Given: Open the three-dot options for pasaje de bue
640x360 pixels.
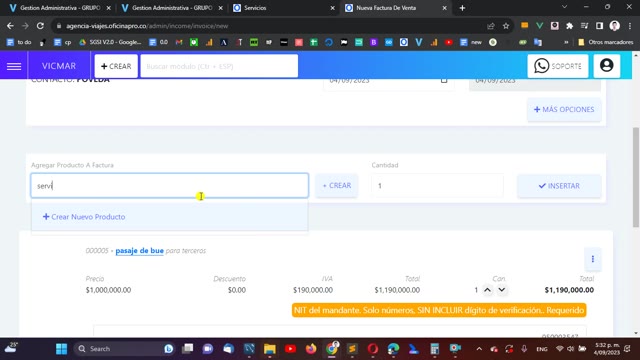Looking at the screenshot, I should click(593, 259).
